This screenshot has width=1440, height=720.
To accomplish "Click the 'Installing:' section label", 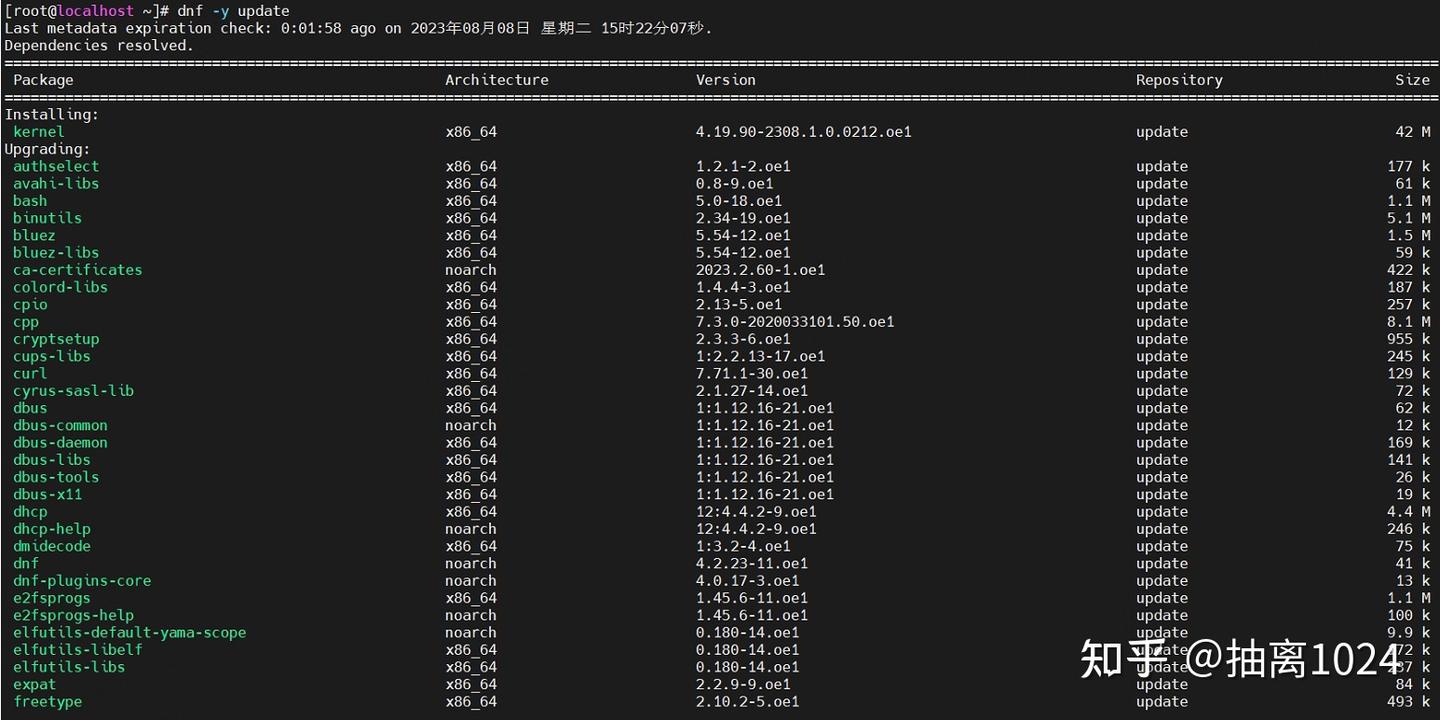I will (x=52, y=115).
